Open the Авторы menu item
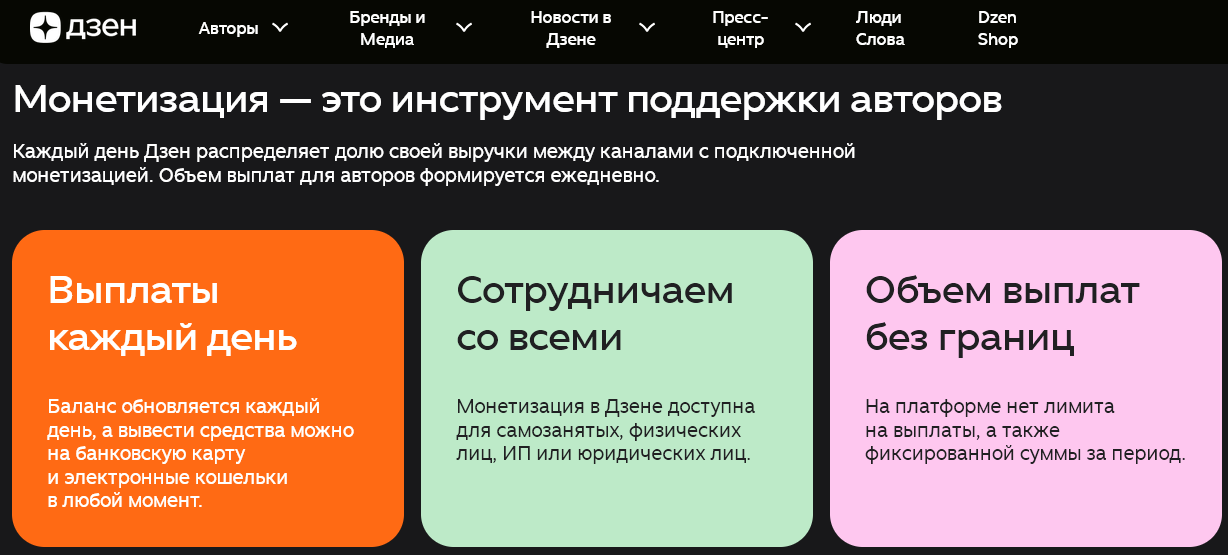 point(228,28)
